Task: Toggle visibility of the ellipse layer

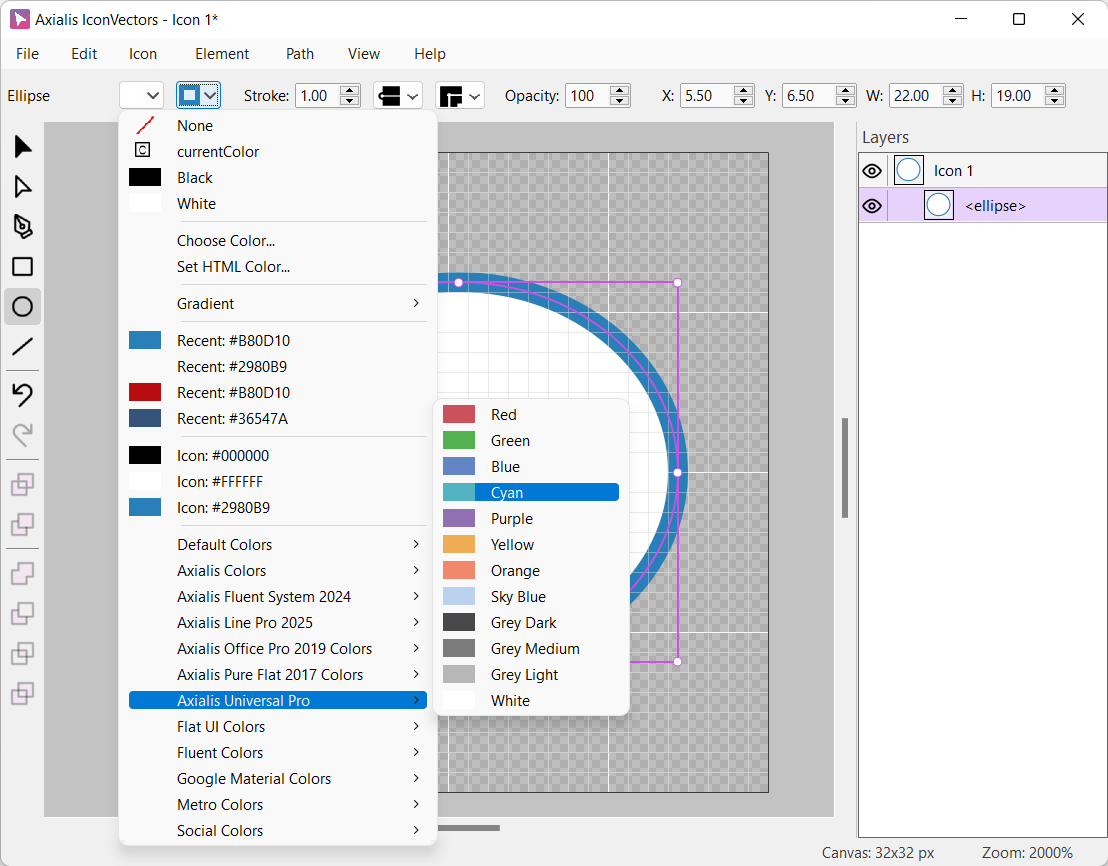Action: pyautogui.click(x=872, y=206)
